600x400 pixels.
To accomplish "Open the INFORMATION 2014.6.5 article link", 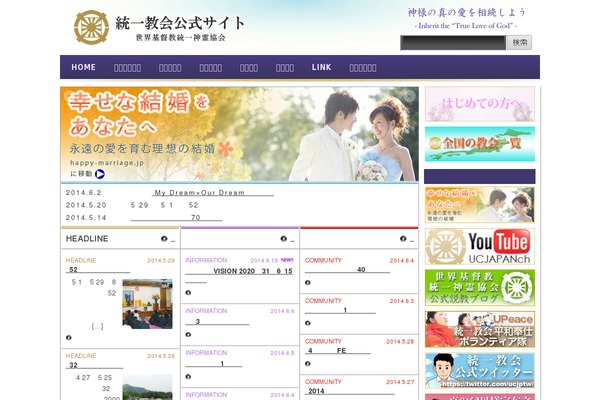I will point(214,364).
